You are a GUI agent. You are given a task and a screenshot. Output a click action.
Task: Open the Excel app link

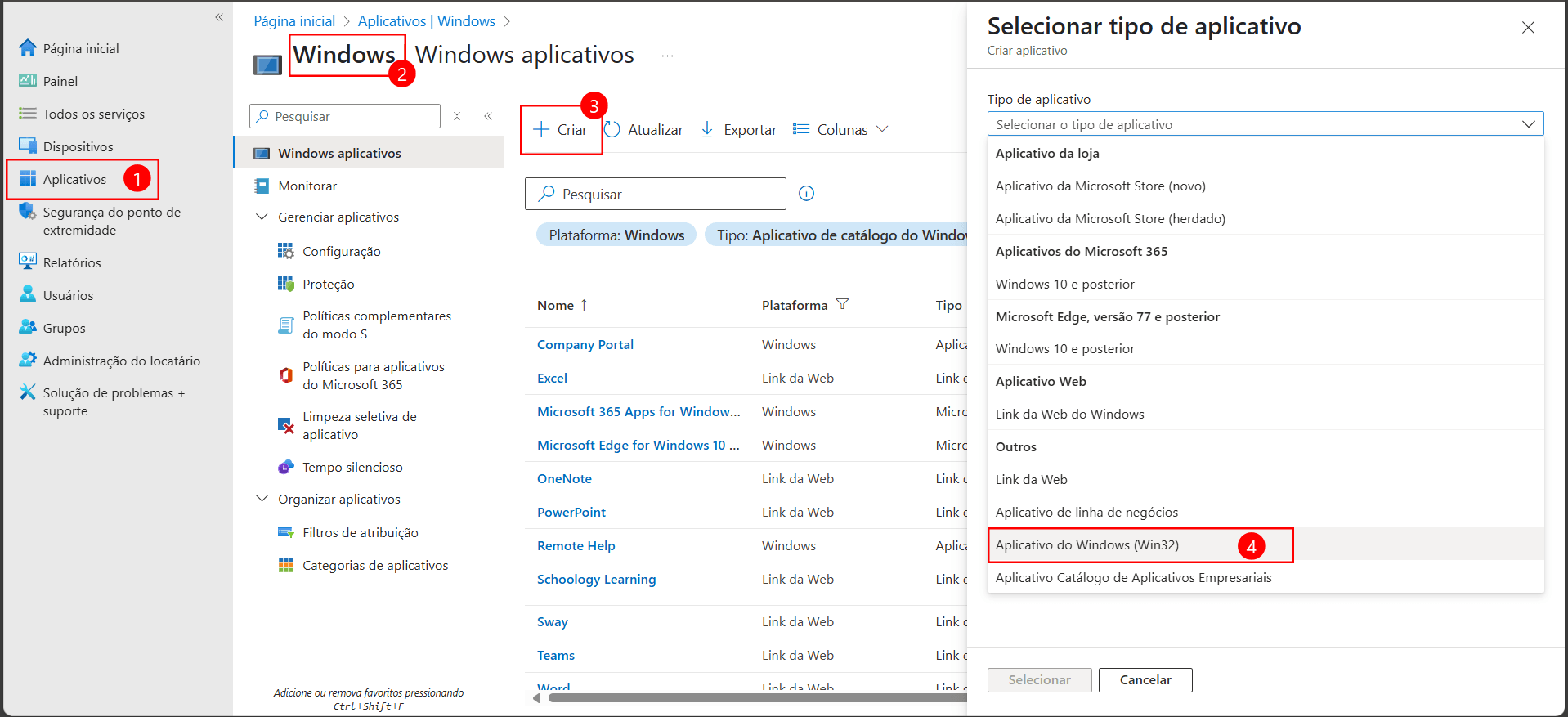click(x=552, y=378)
